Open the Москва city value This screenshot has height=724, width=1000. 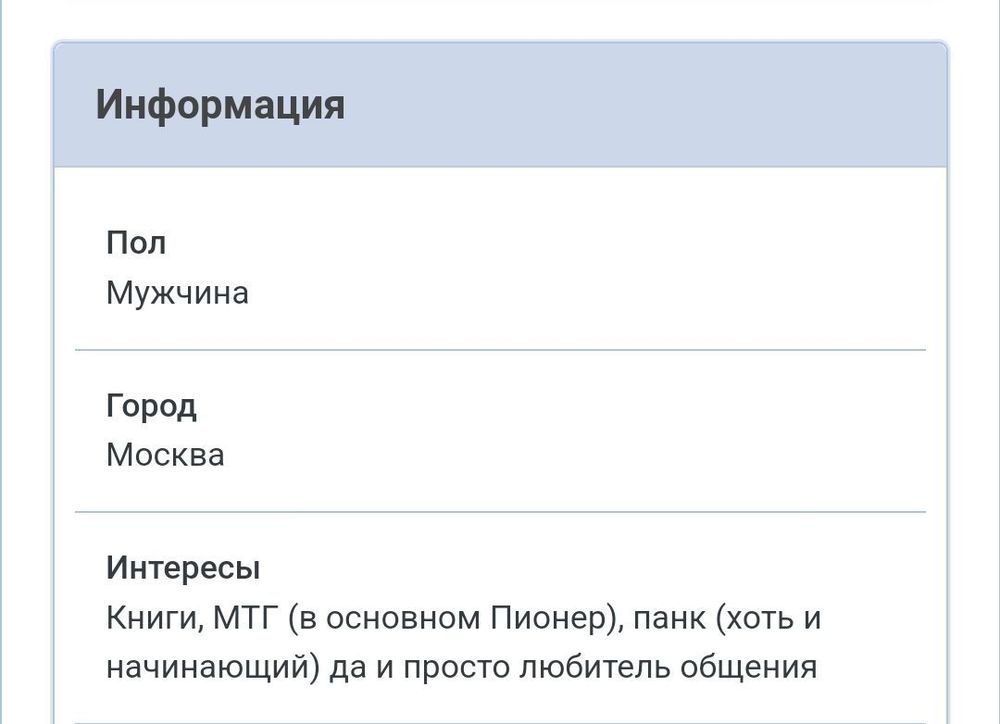point(165,456)
